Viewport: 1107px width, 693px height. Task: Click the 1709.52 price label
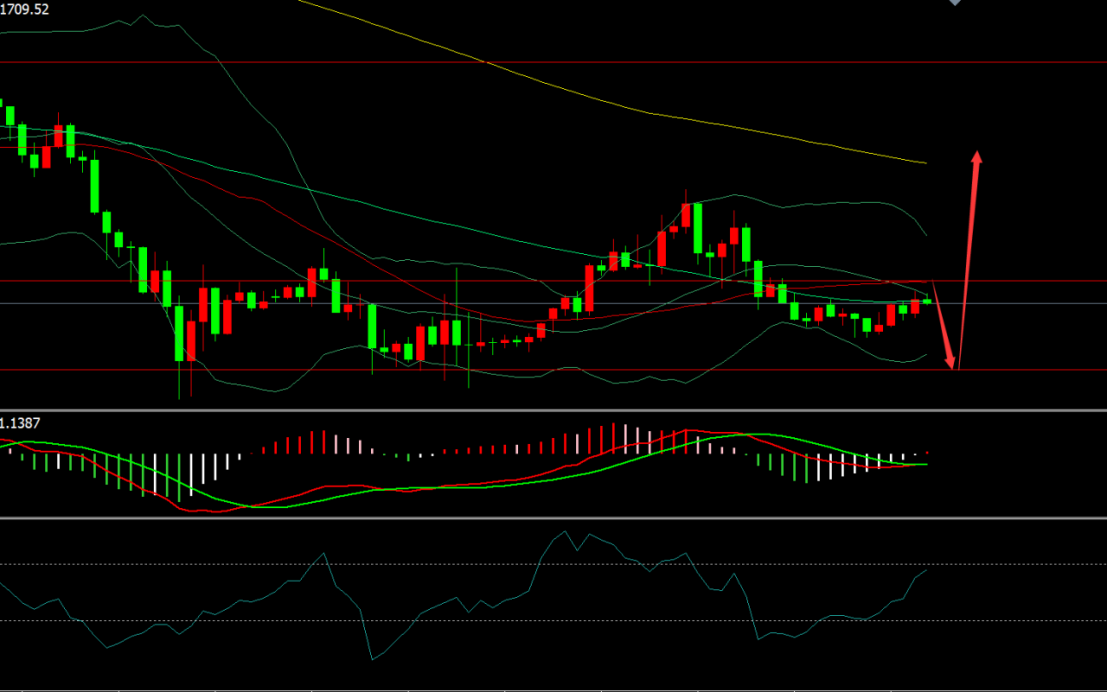tap(25, 9)
